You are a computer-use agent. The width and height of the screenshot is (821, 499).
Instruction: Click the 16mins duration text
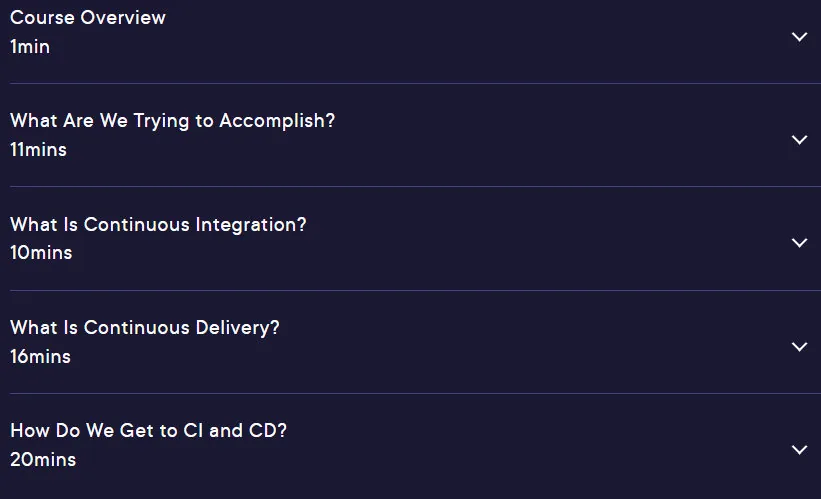[x=40, y=357]
